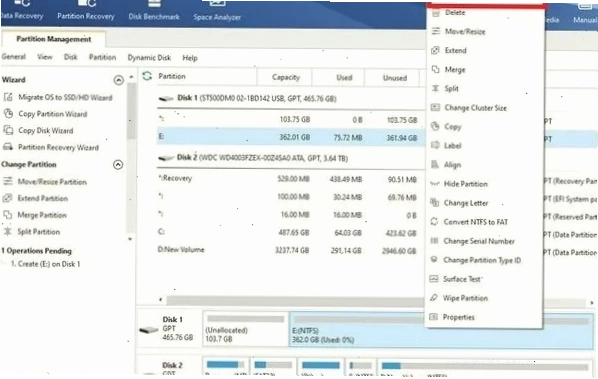Click the Change Serial Number icon
This screenshot has height=379, width=598.
434,241
